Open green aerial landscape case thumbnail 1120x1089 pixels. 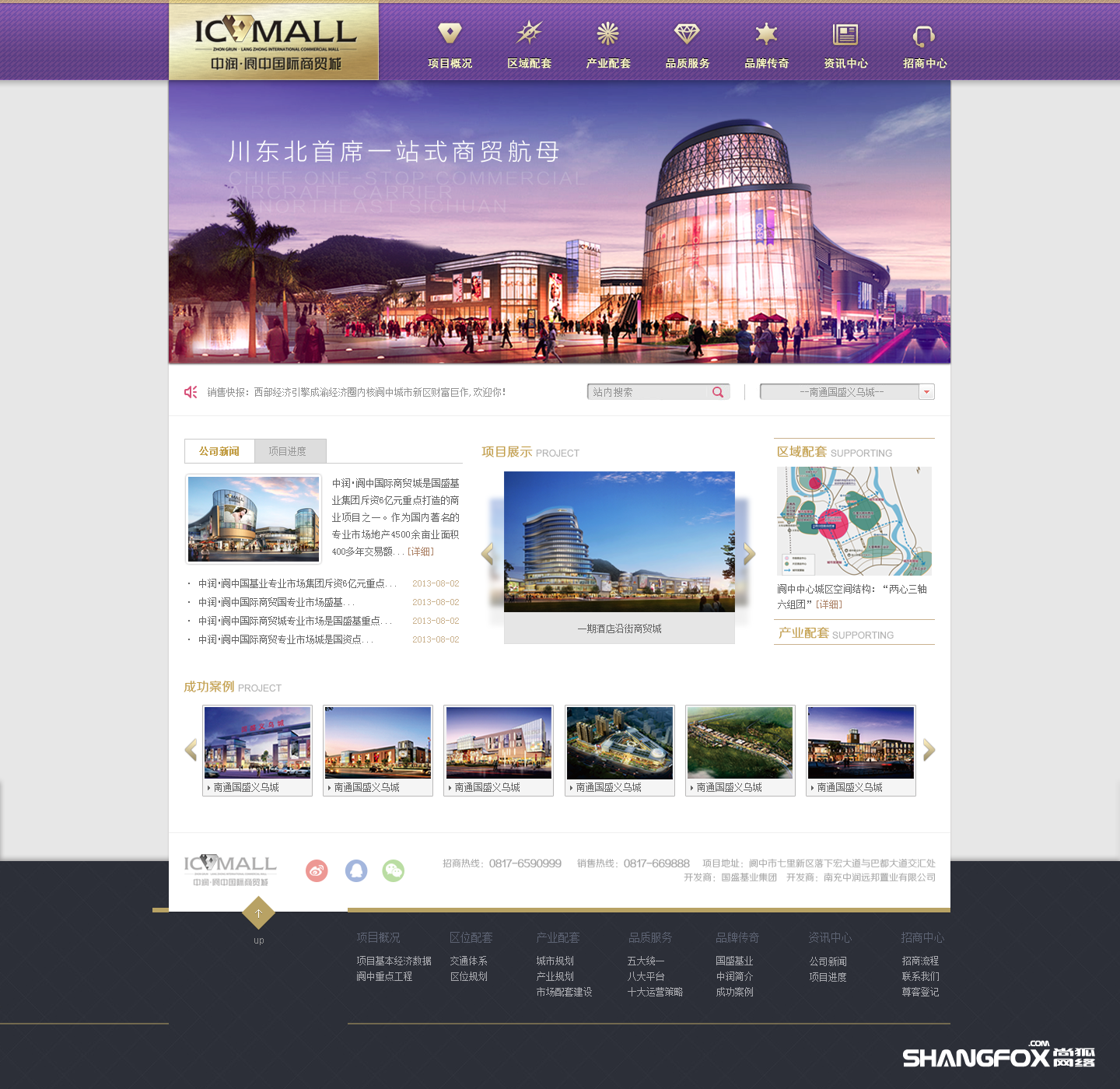pyautogui.click(x=740, y=743)
